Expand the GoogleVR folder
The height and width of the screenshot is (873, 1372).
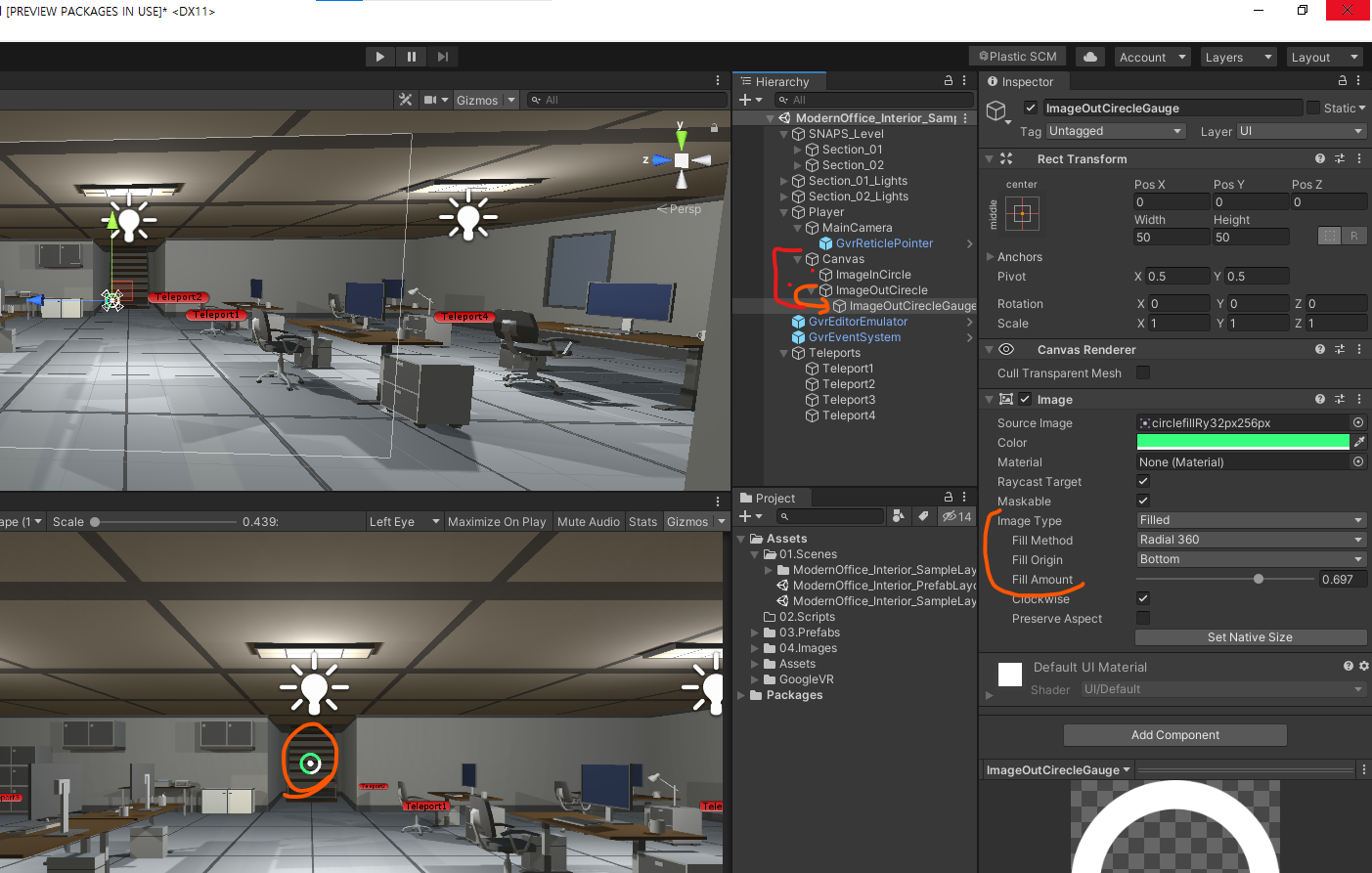[755, 679]
